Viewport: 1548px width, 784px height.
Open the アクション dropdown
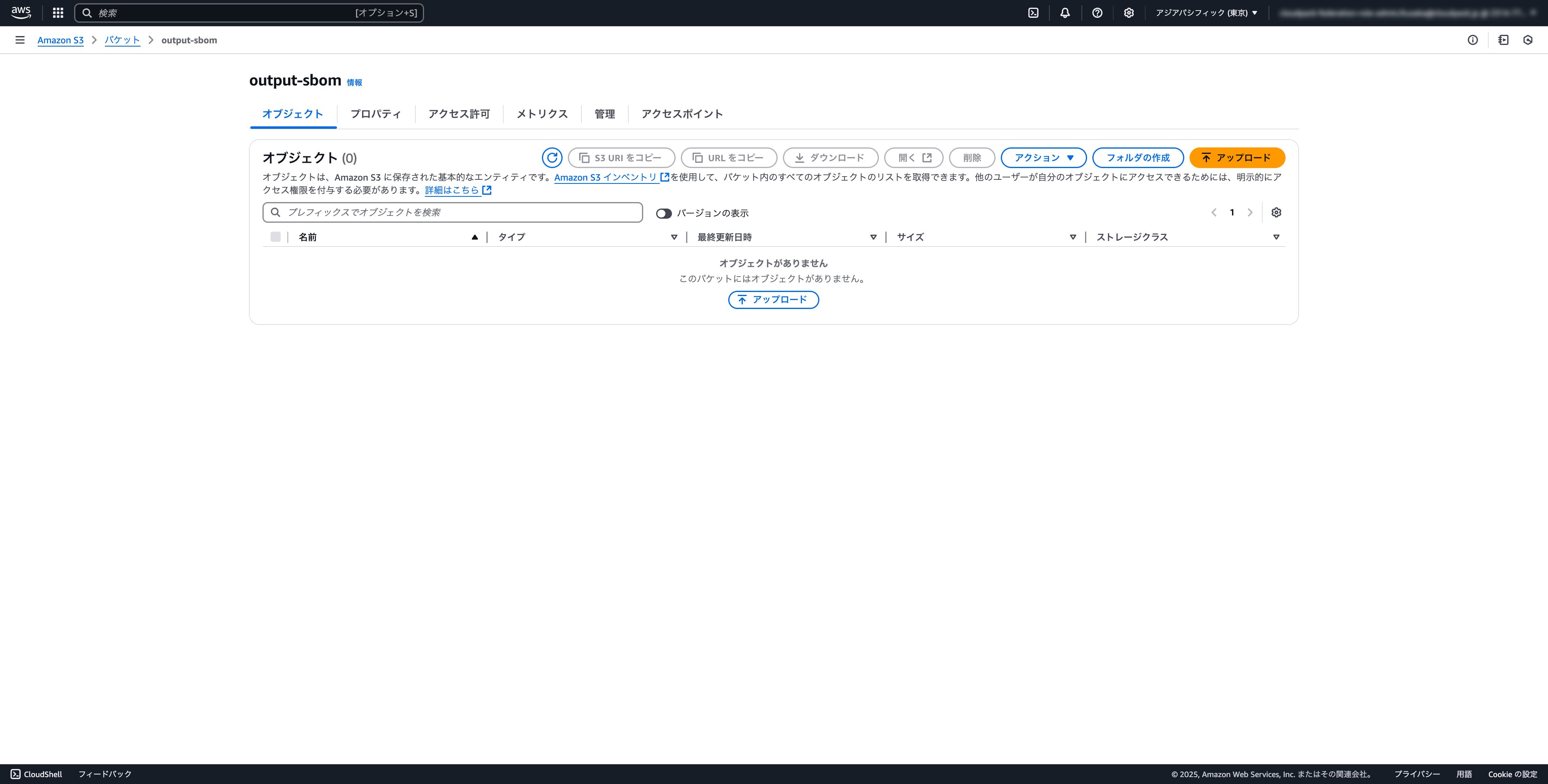click(x=1043, y=158)
